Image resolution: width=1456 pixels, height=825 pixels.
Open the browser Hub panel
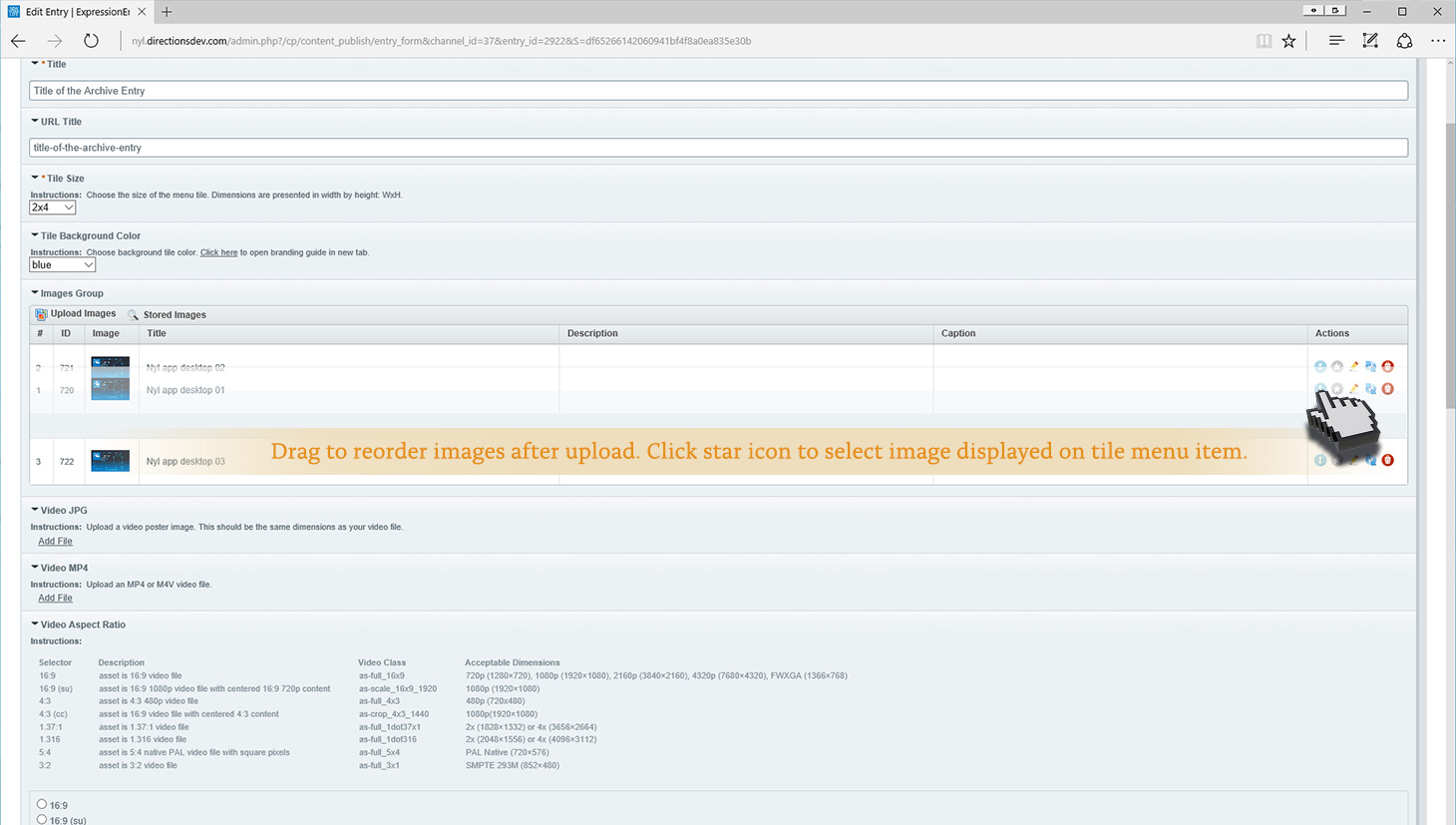pyautogui.click(x=1336, y=41)
